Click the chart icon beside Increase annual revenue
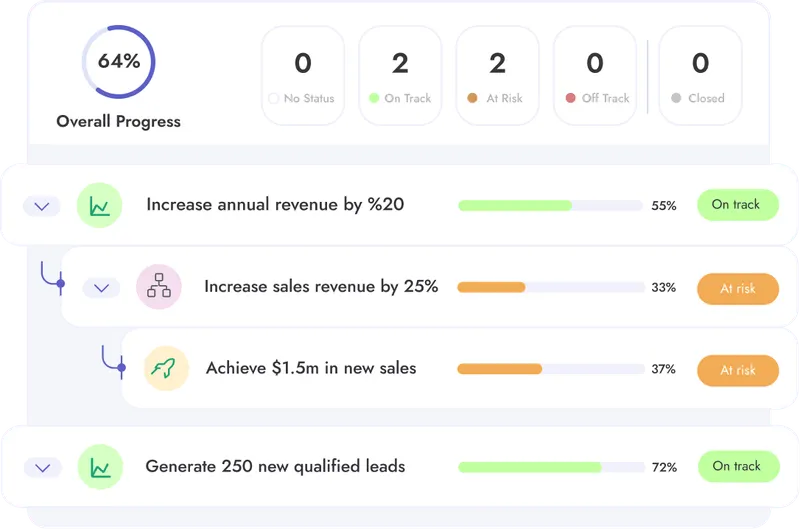This screenshot has height=529, width=800. point(99,206)
